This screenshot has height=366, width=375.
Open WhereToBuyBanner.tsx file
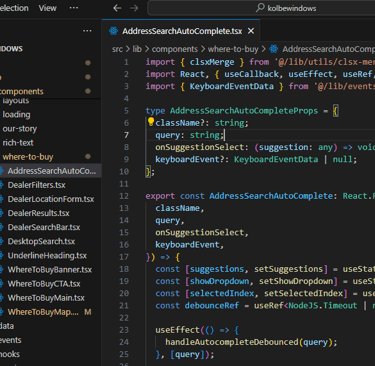50,269
